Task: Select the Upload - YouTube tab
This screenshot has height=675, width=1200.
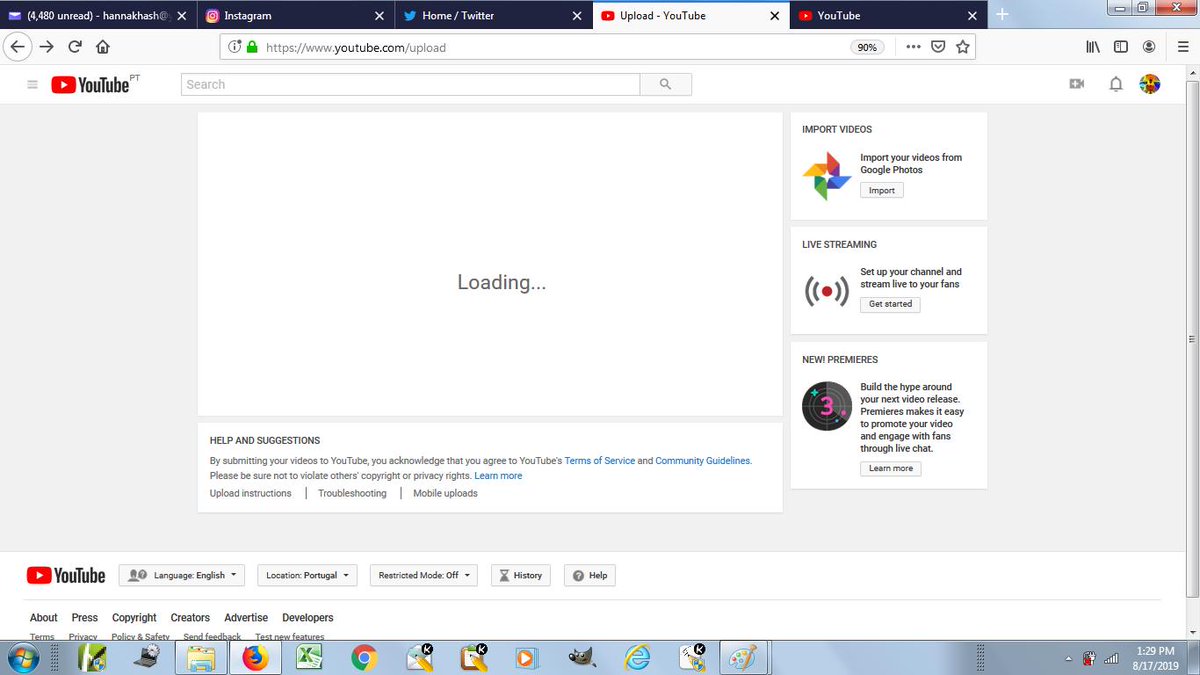Action: (692, 15)
